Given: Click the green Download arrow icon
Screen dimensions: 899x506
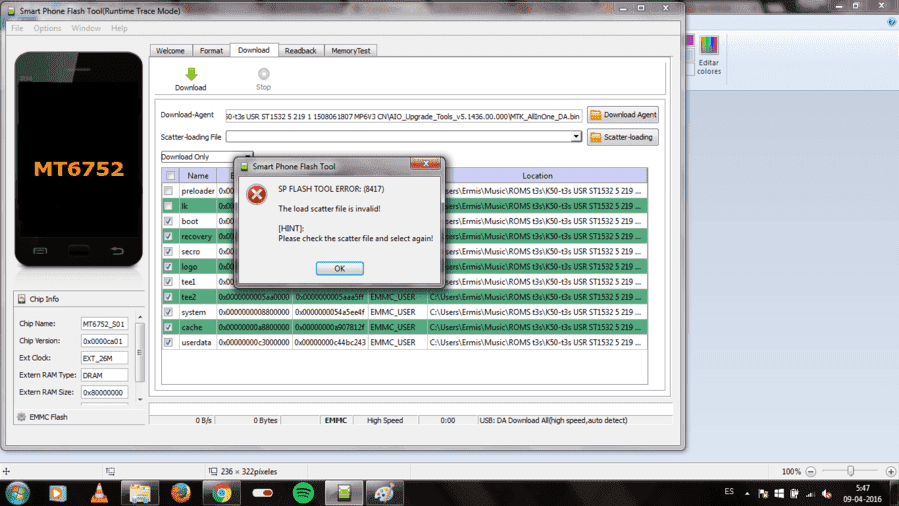Looking at the screenshot, I should pos(191,74).
